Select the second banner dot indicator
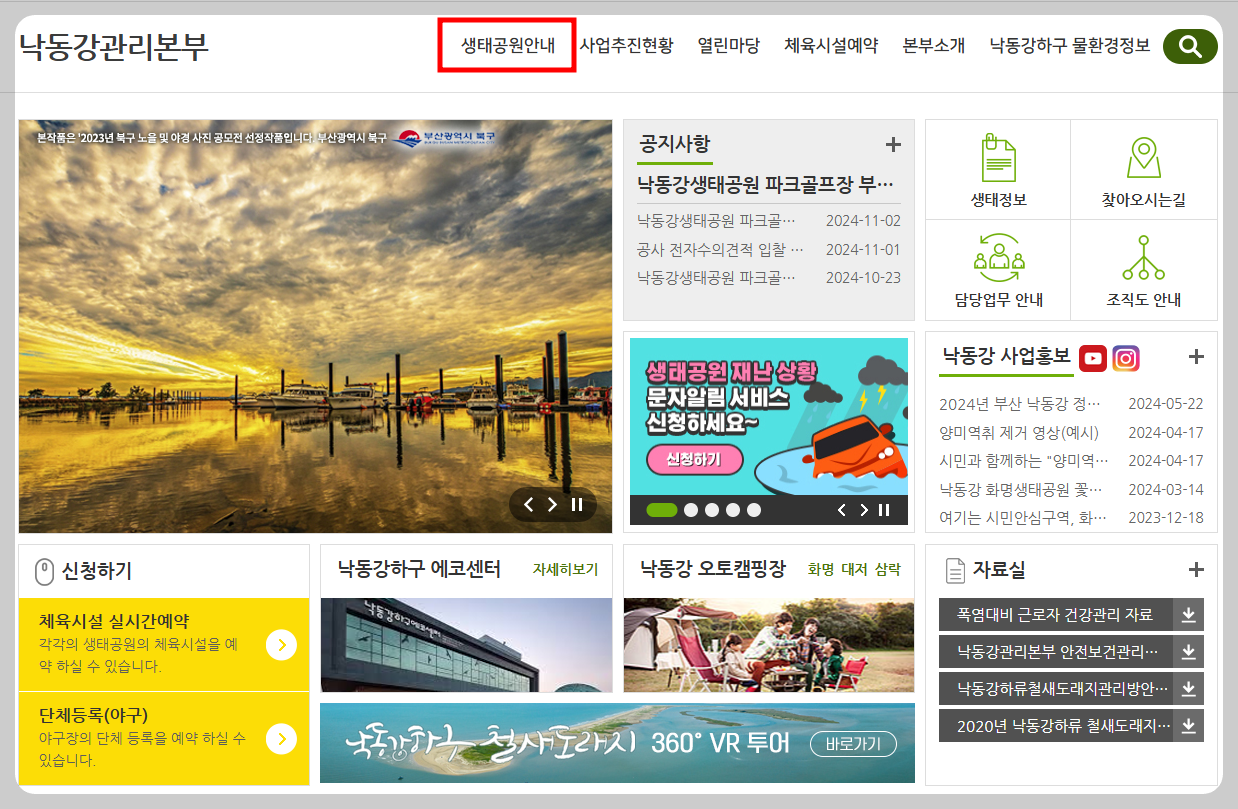The height and width of the screenshot is (809, 1238). coord(691,510)
